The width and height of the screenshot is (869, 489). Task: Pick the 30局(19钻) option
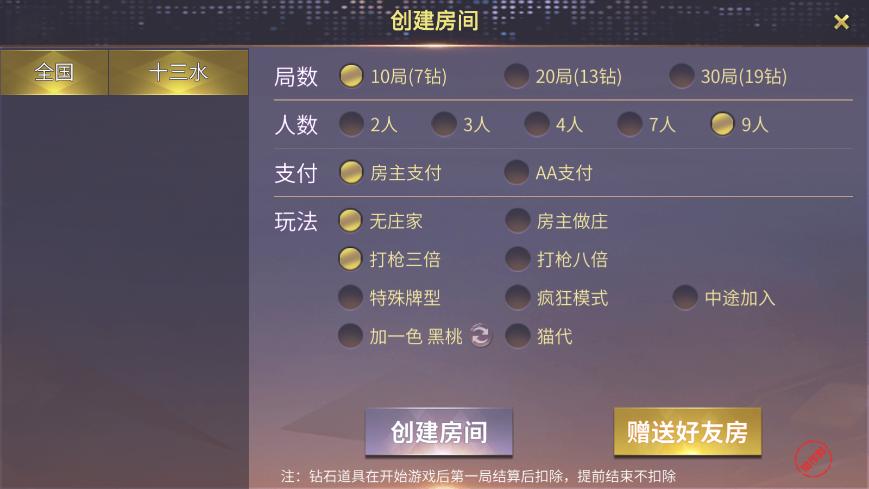(682, 76)
